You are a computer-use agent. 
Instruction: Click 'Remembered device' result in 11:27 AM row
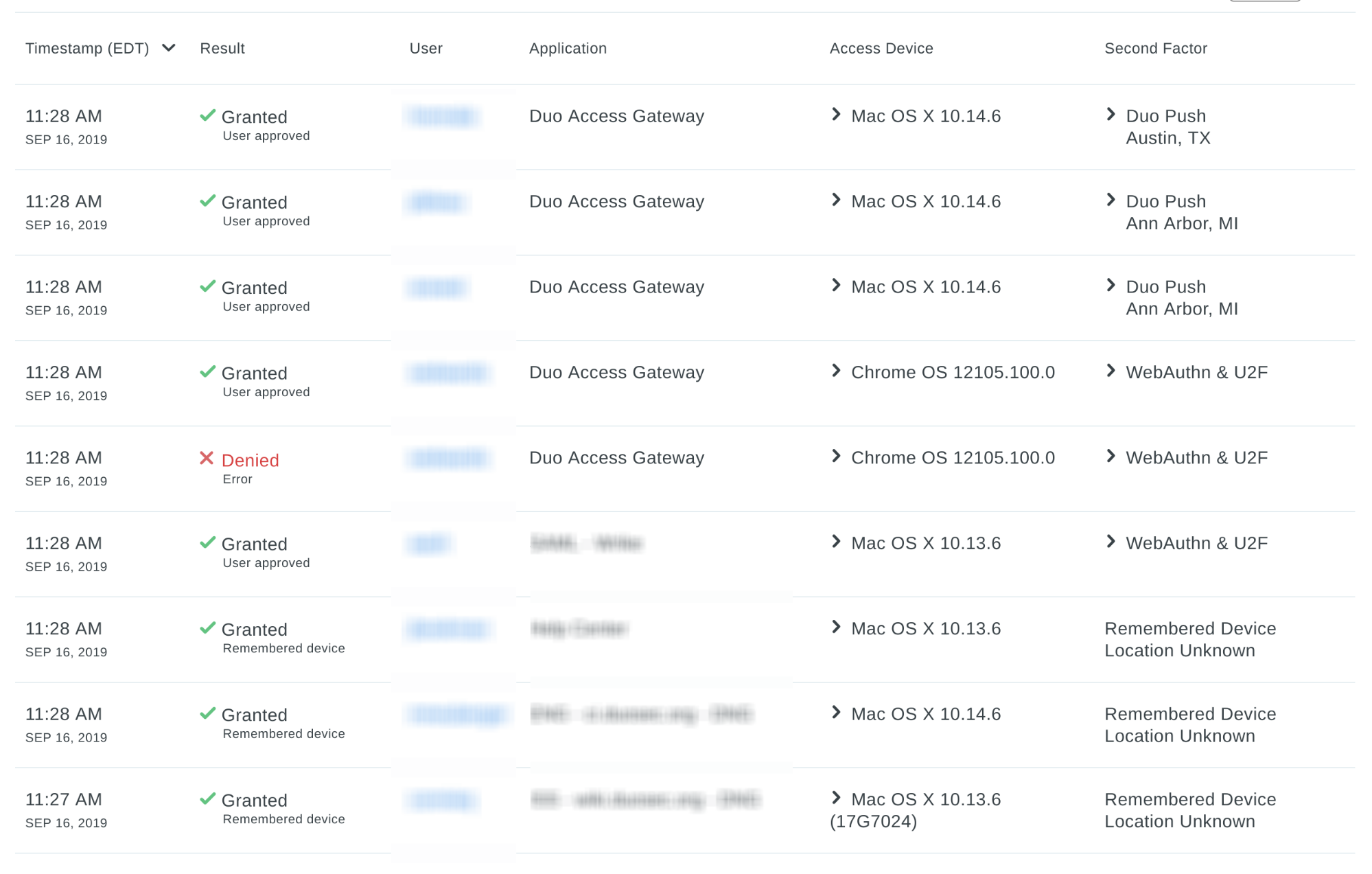[x=283, y=819]
